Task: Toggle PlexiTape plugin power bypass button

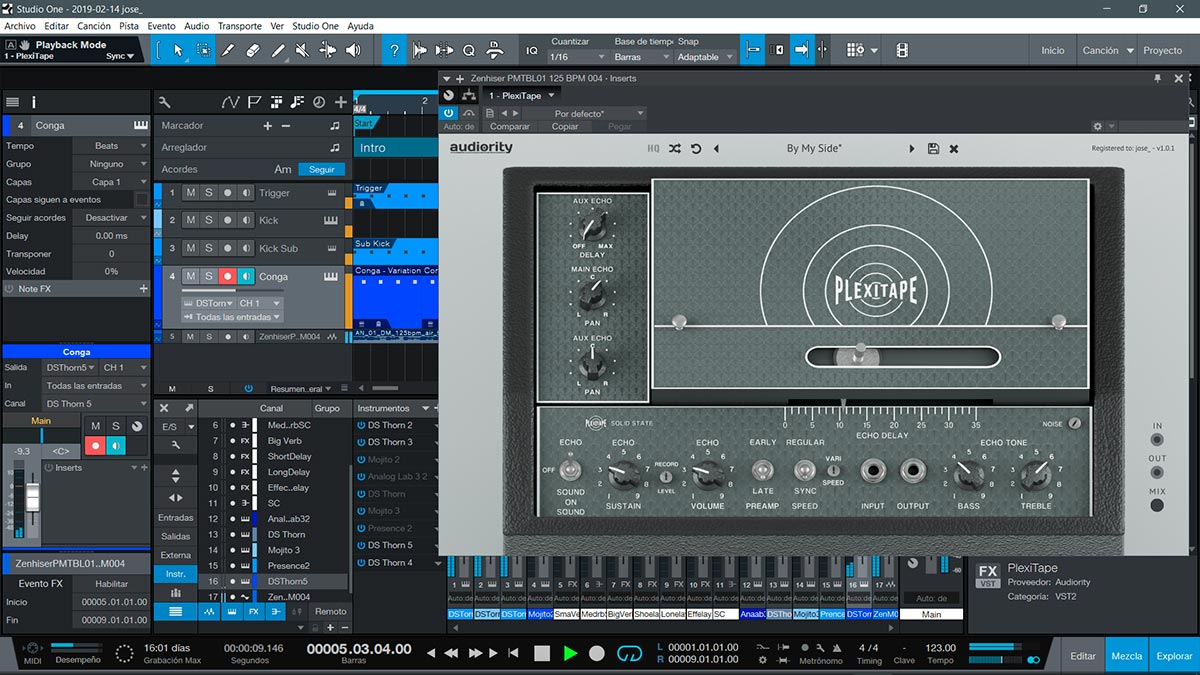Action: pos(449,113)
